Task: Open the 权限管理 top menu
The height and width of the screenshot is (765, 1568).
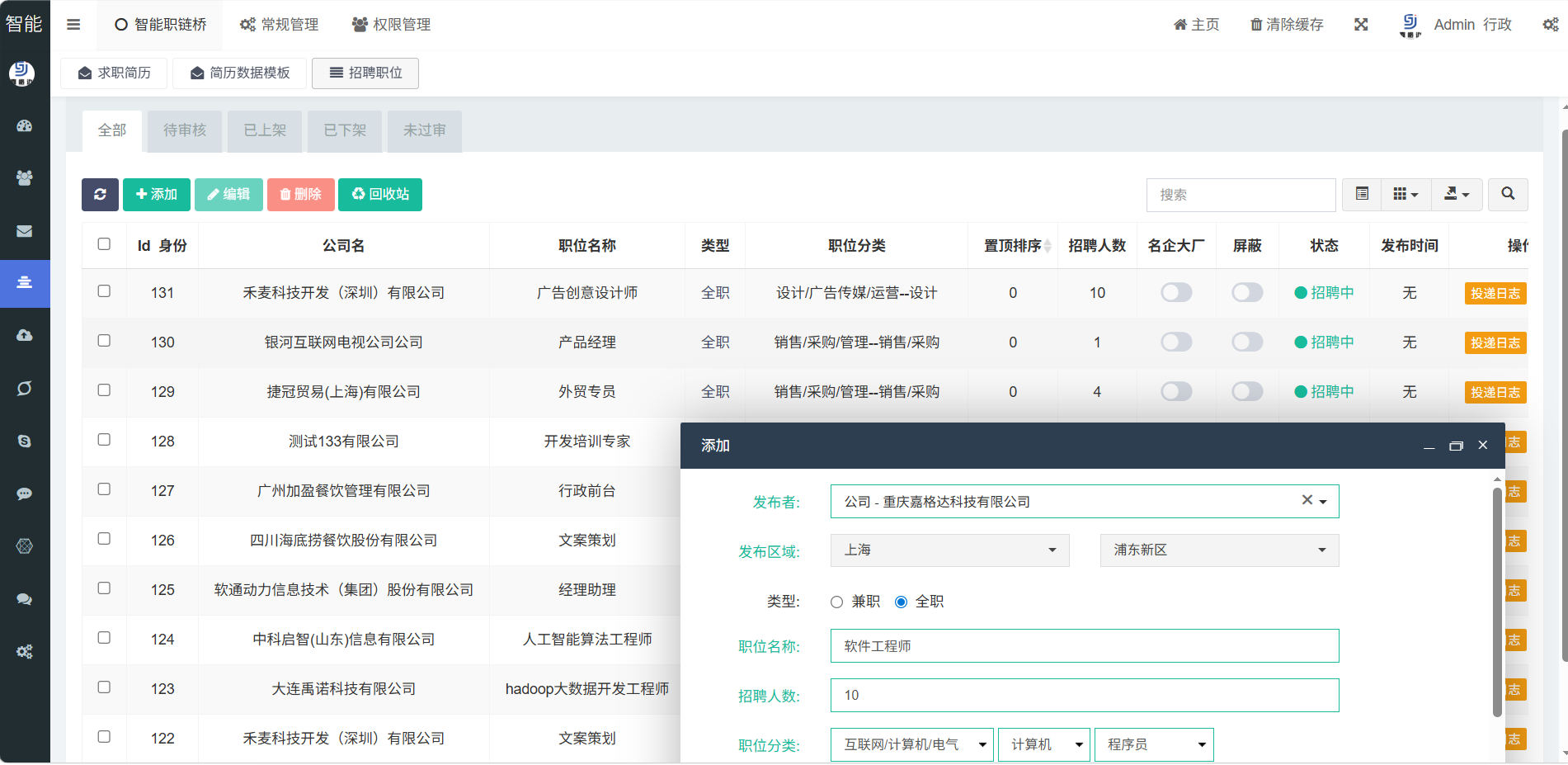Action: coord(391,25)
